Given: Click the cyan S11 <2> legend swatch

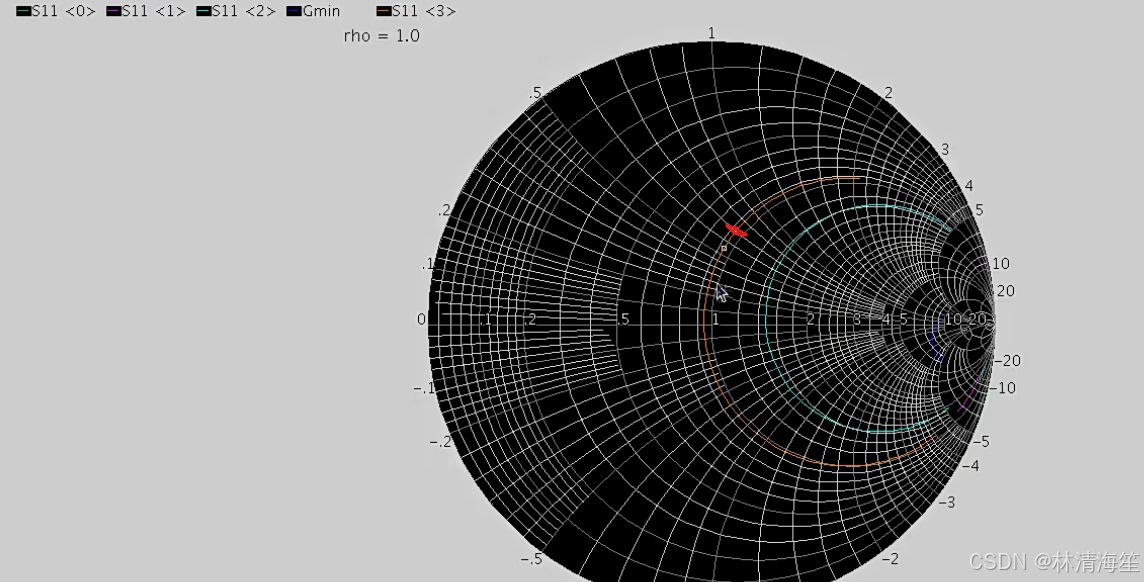Looking at the screenshot, I should click(x=204, y=12).
